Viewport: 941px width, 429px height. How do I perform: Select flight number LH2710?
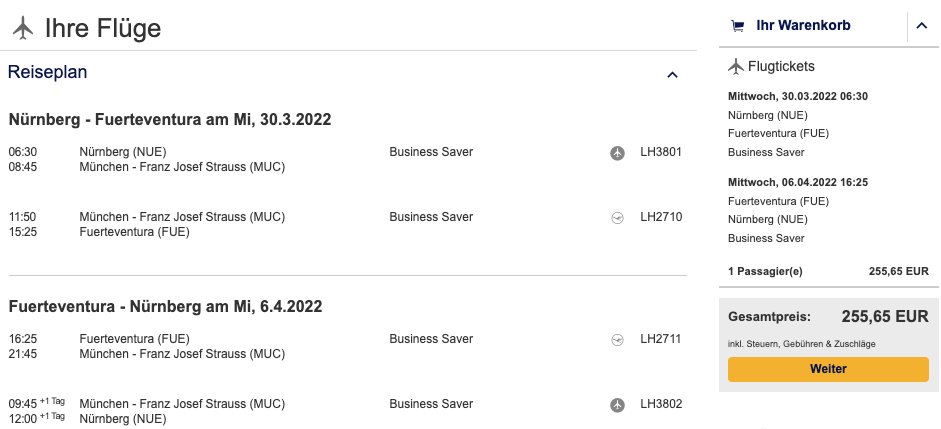click(661, 217)
